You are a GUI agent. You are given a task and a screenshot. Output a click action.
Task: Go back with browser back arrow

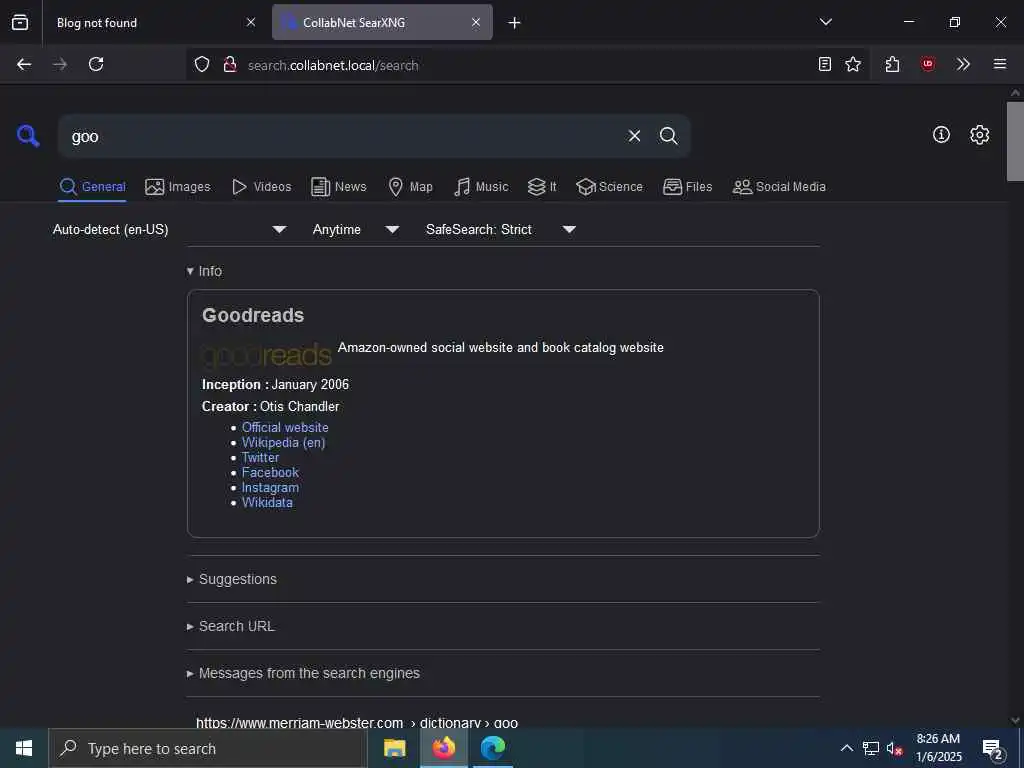24,64
